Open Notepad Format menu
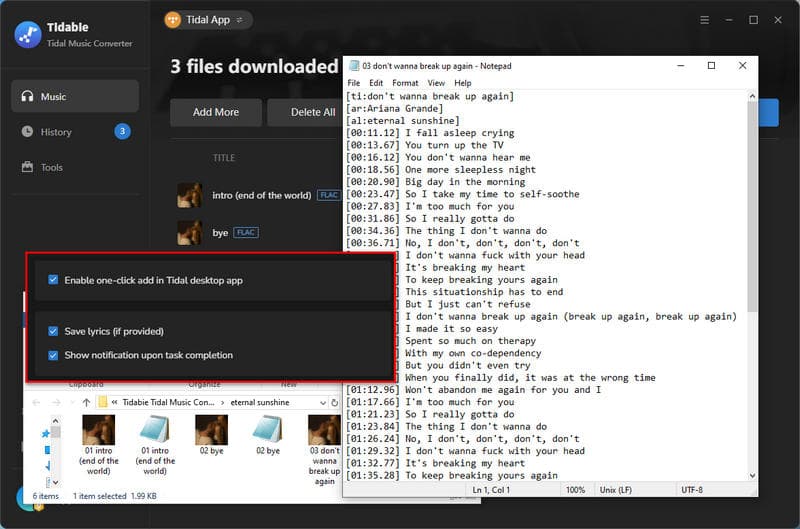 pyautogui.click(x=405, y=83)
